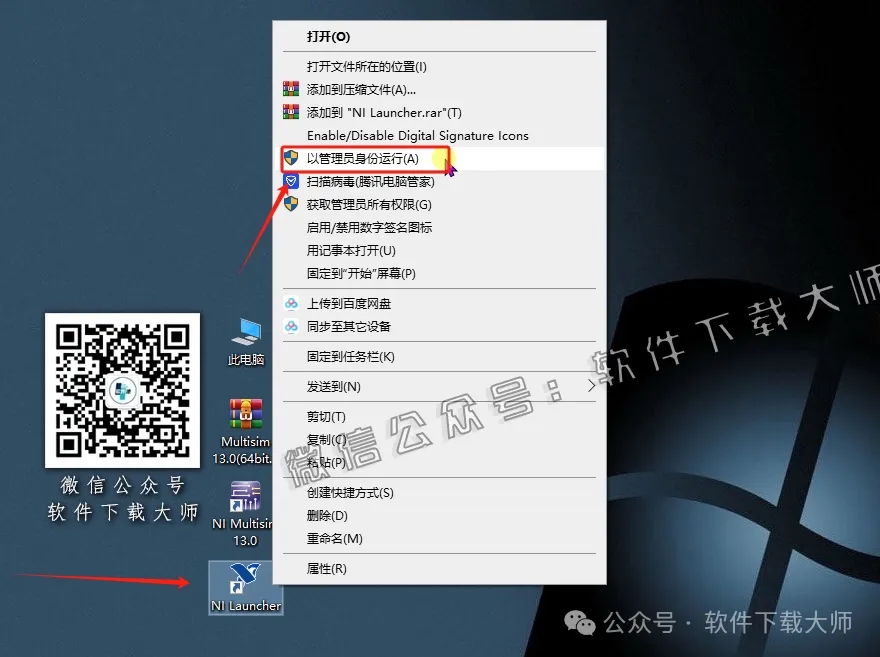Choose 以管理员身份运行 to run as administrator
The width and height of the screenshot is (880, 657).
(360, 158)
